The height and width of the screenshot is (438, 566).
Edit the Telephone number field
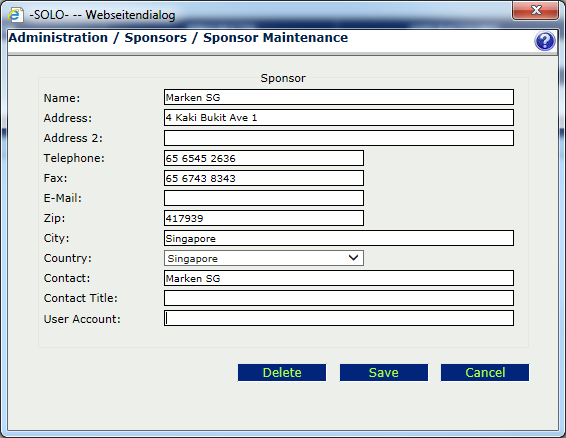click(264, 158)
